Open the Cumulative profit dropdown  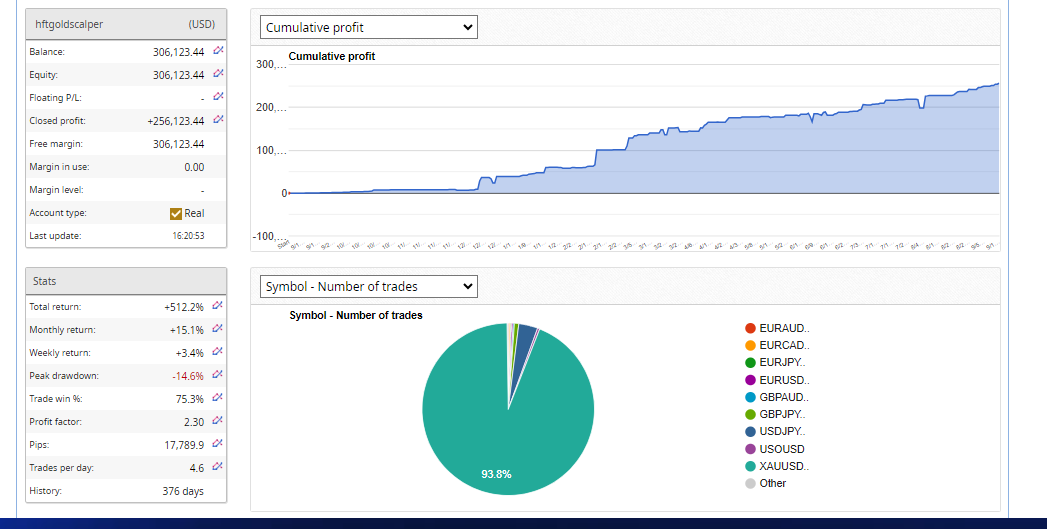tap(369, 28)
